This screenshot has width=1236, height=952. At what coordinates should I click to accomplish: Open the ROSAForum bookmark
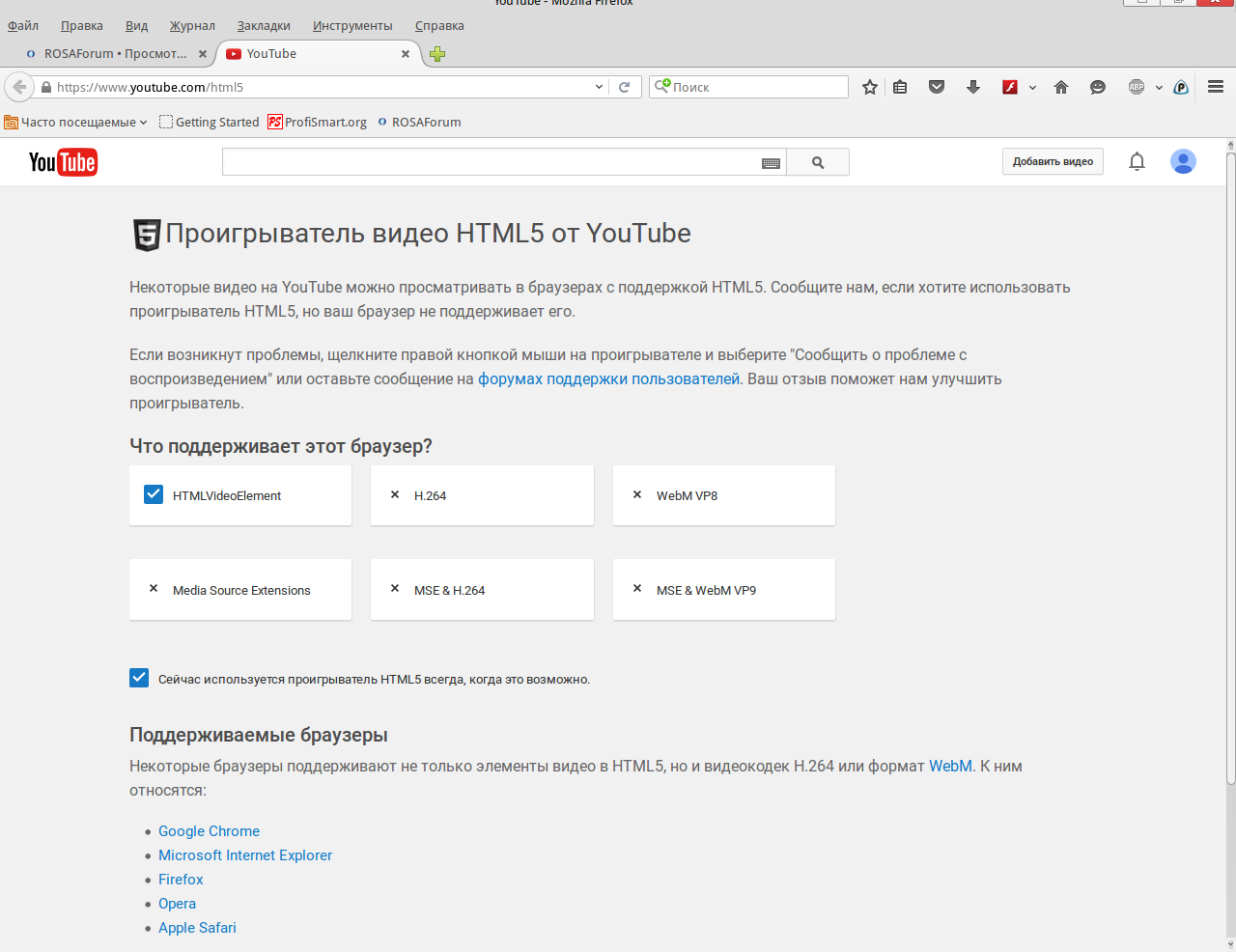[419, 122]
